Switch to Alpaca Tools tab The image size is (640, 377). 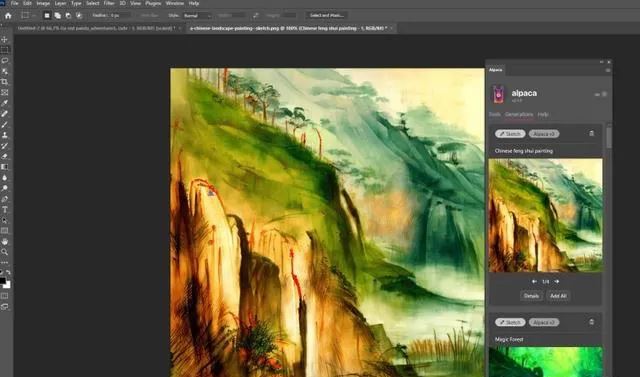(494, 114)
